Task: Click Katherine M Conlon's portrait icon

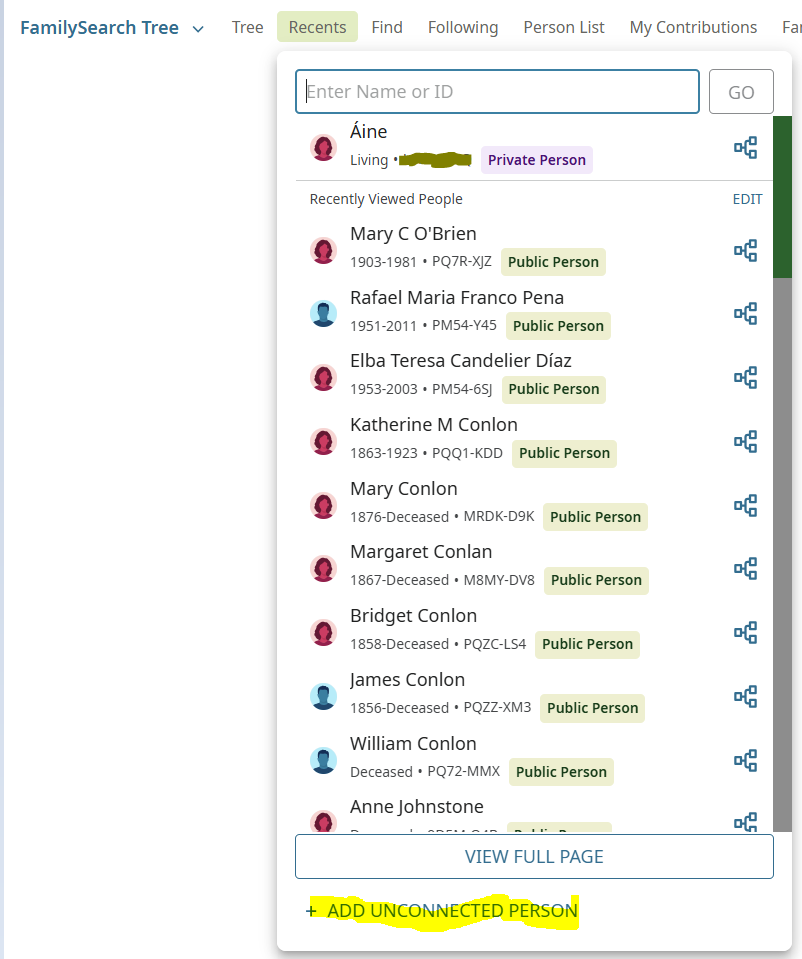Action: (323, 442)
